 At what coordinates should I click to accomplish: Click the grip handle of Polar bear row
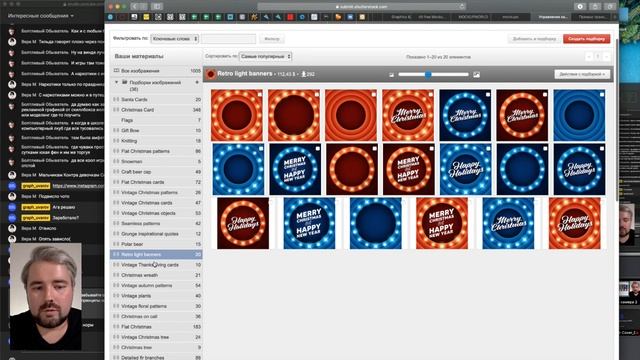click(116, 244)
